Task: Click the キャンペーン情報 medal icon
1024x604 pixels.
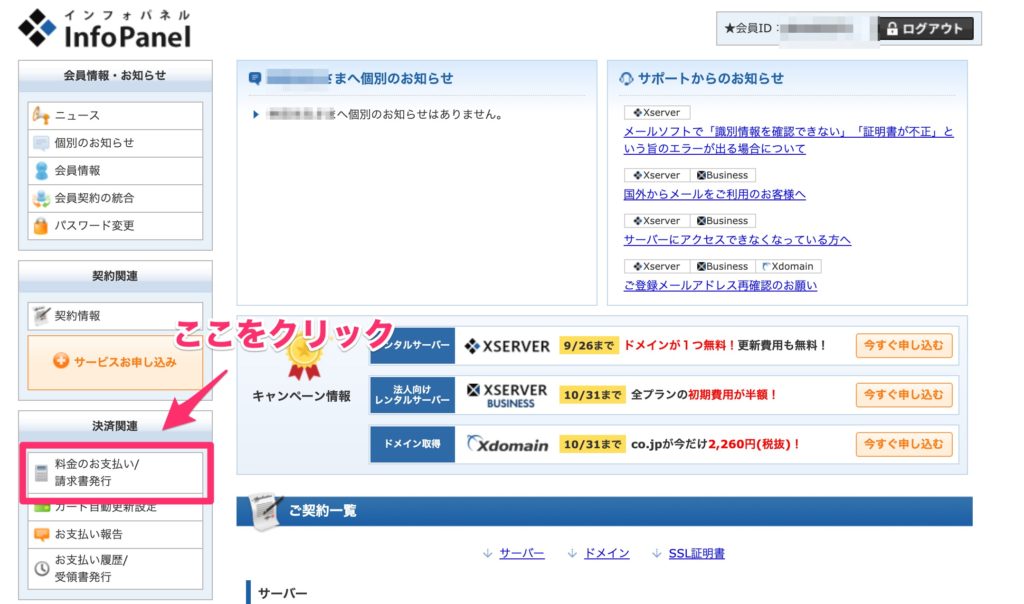Action: click(304, 357)
